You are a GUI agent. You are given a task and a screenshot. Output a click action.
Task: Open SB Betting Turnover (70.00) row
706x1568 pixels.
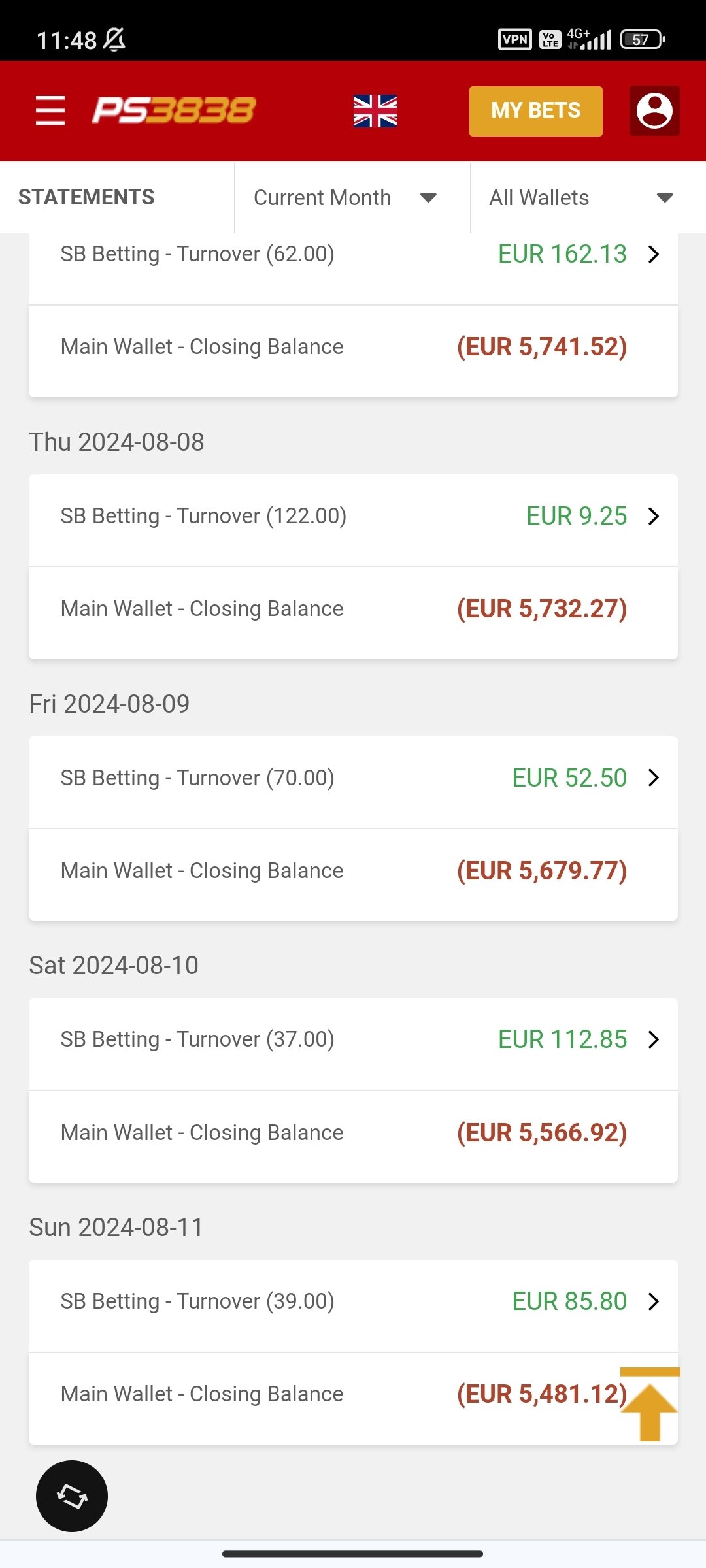353,778
